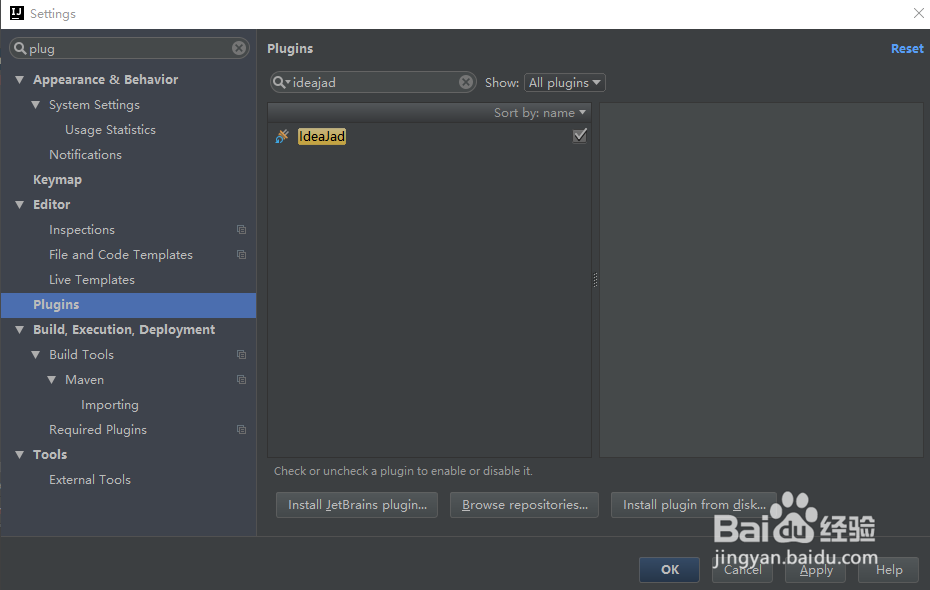This screenshot has width=930, height=590.
Task: Click the Reset link
Action: tap(907, 49)
